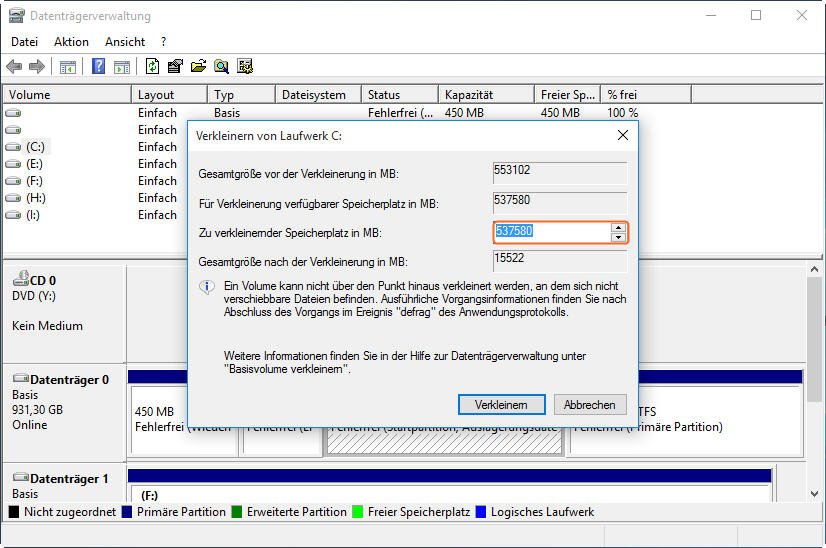Click the Basis type cell in the first row
Image resolution: width=826 pixels, height=548 pixels.
point(227,113)
